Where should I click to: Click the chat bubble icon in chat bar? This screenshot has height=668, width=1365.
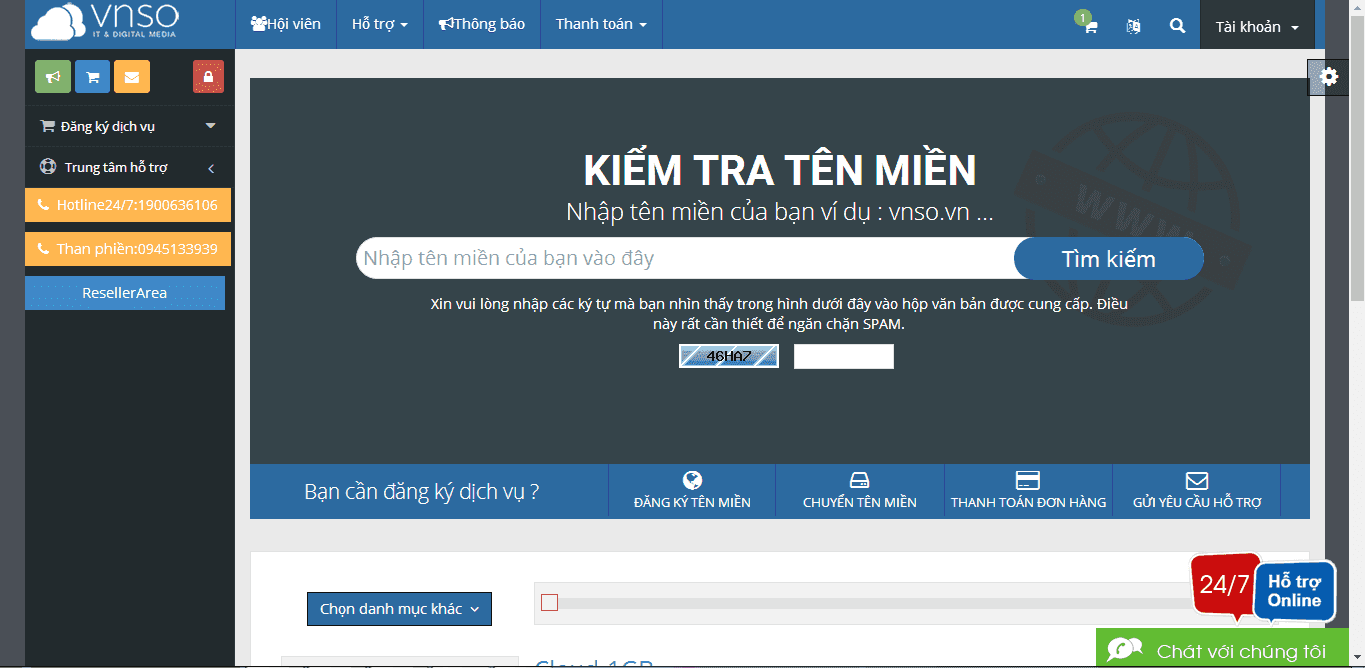coord(1125,650)
